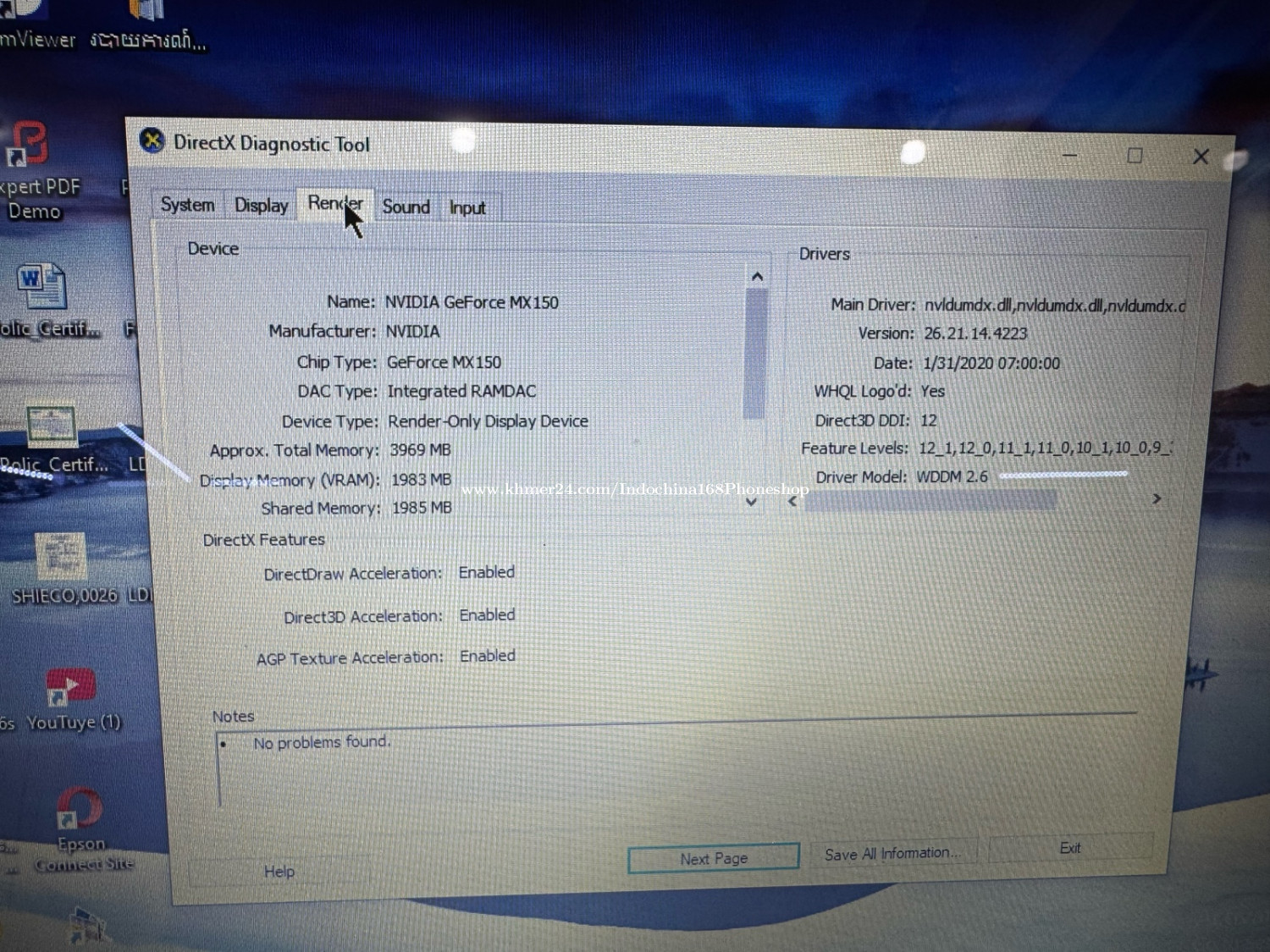Click the 1985 MB shared memory value
Screen dimensions: 1270x952
(421, 507)
